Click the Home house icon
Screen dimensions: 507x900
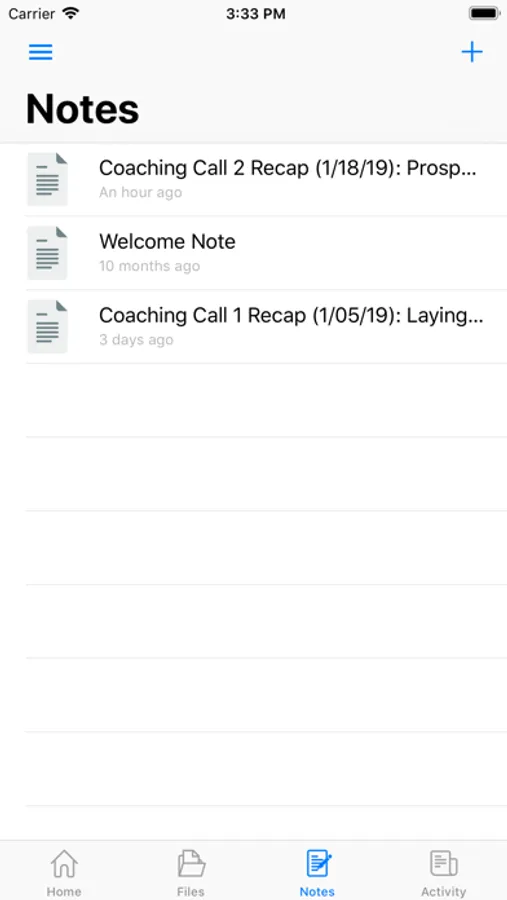tap(64, 863)
